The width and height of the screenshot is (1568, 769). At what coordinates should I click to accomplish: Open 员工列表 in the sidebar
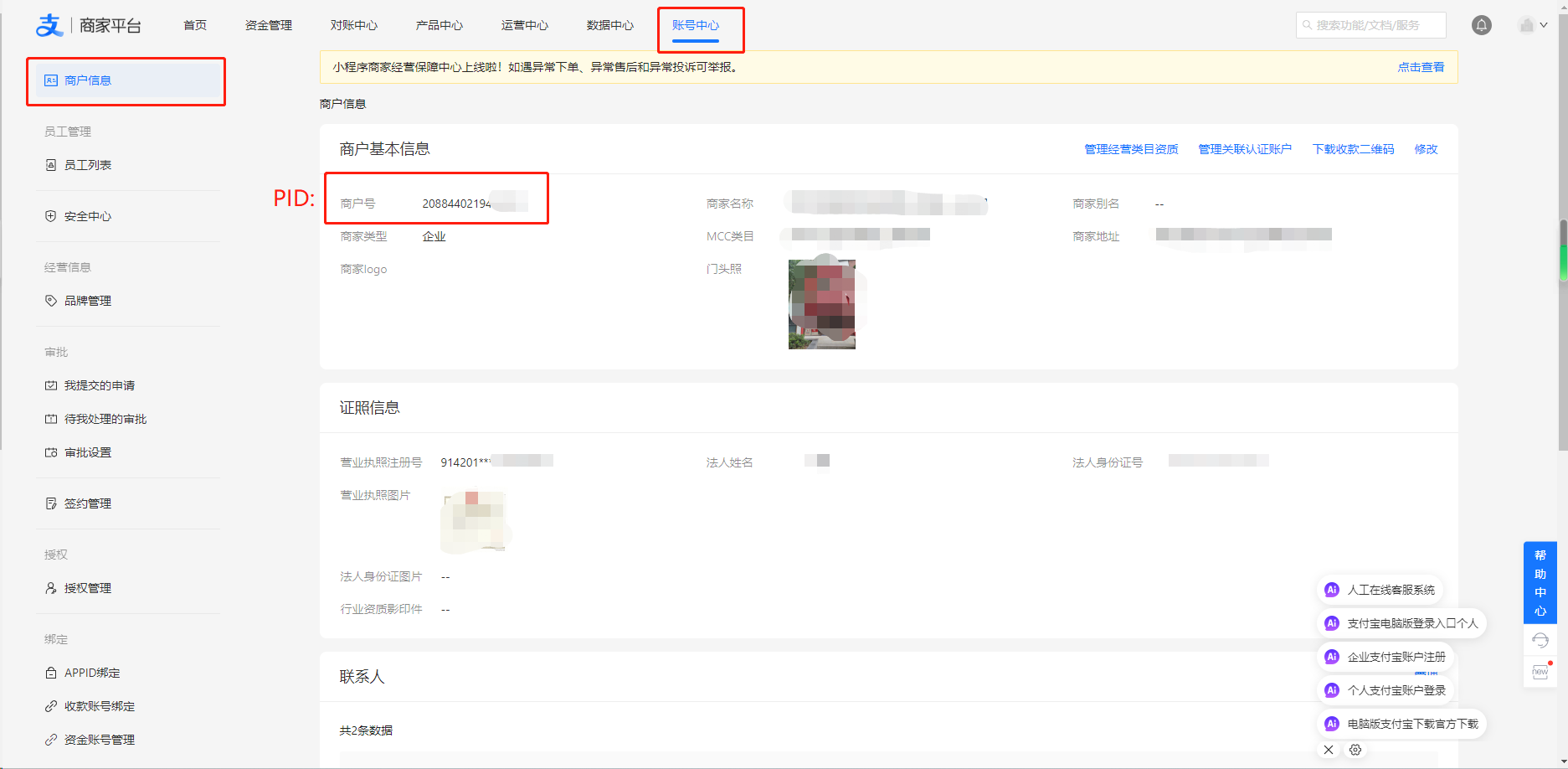pos(87,165)
